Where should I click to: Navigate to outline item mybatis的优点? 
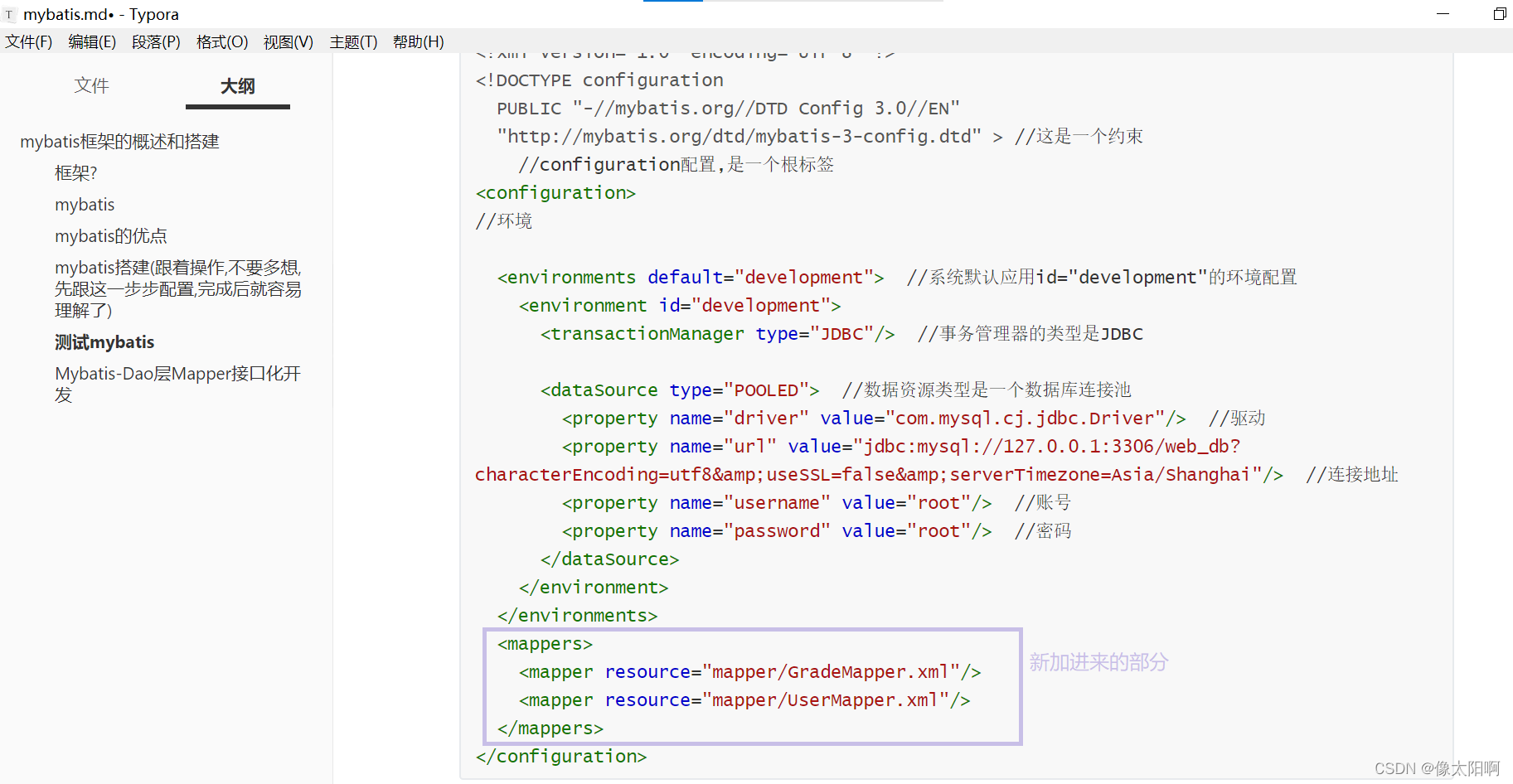point(111,236)
